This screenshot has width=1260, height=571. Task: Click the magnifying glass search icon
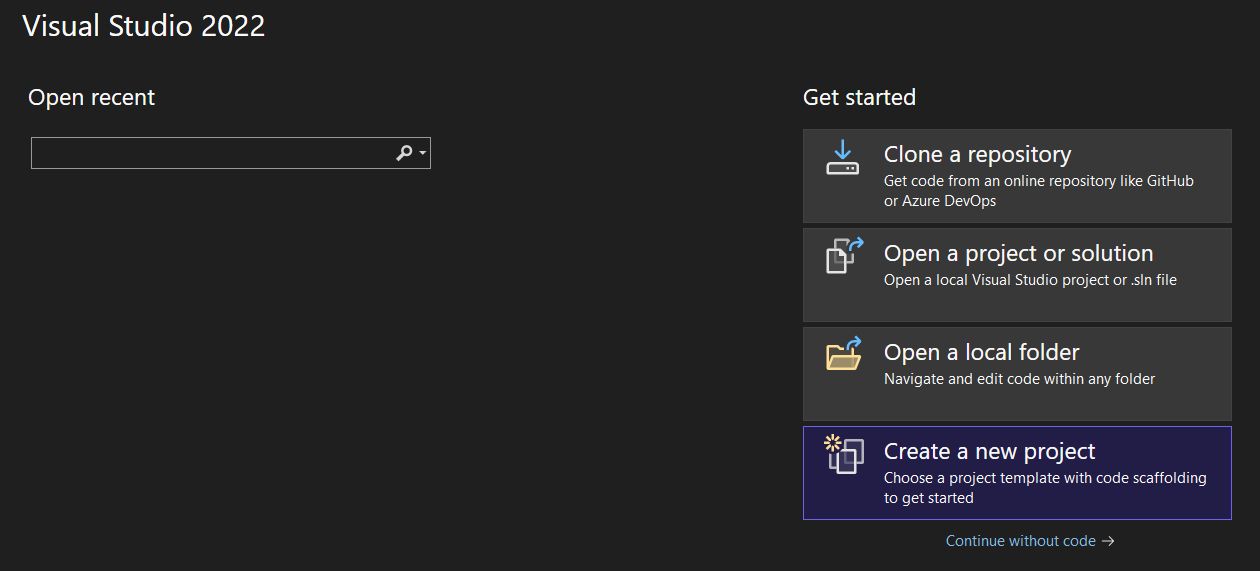click(x=404, y=153)
